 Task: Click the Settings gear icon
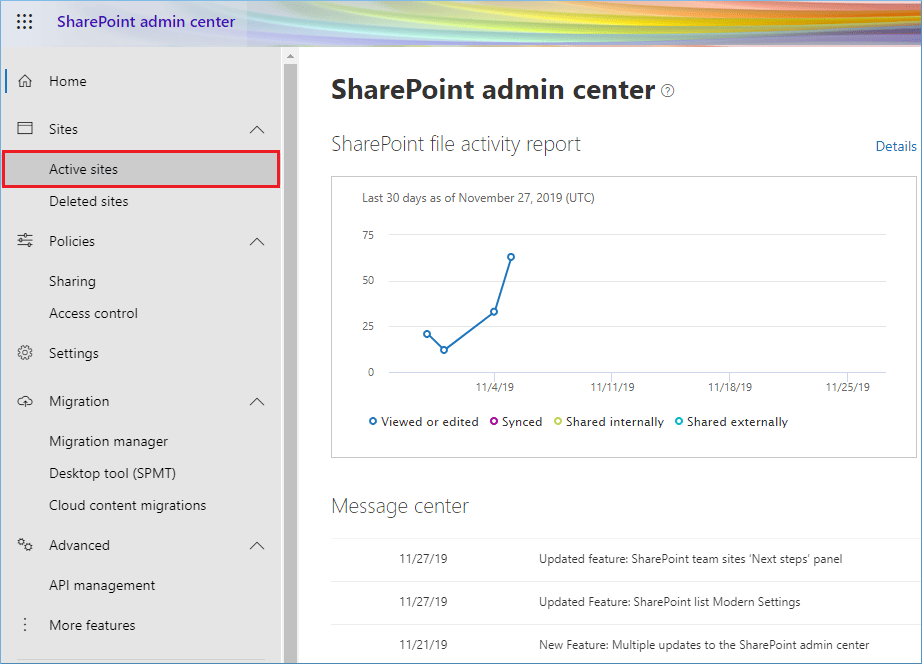[x=25, y=353]
